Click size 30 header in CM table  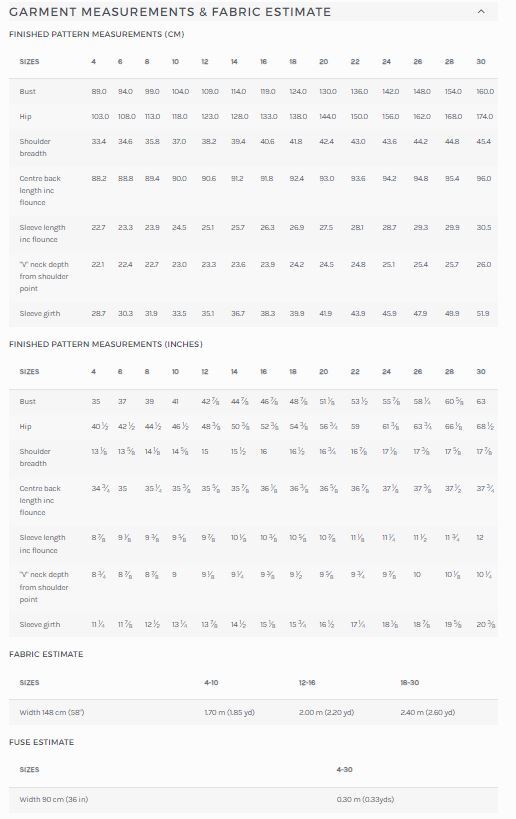point(480,62)
